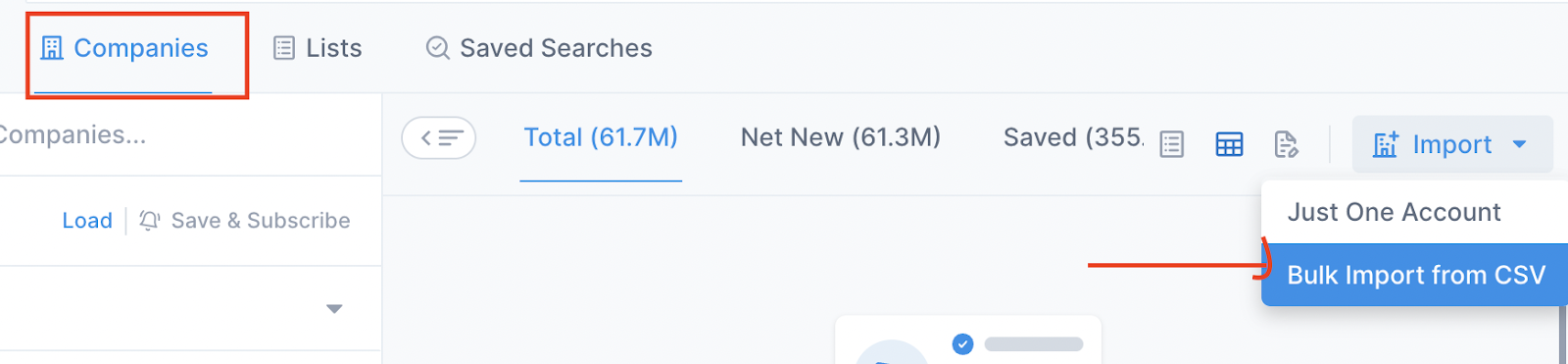The height and width of the screenshot is (364, 1568).
Task: Click the blue checkmark badge
Action: click(962, 343)
